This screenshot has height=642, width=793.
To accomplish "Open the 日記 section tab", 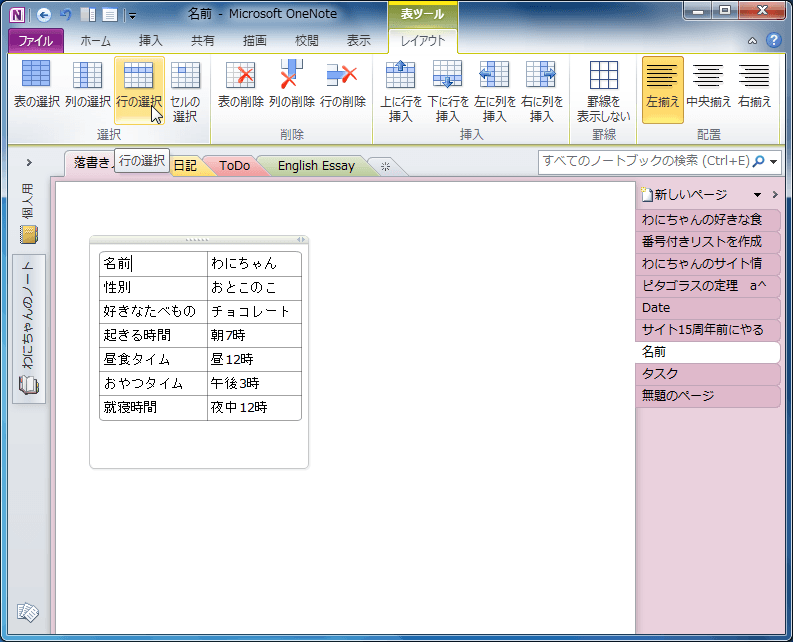I will pos(185,166).
